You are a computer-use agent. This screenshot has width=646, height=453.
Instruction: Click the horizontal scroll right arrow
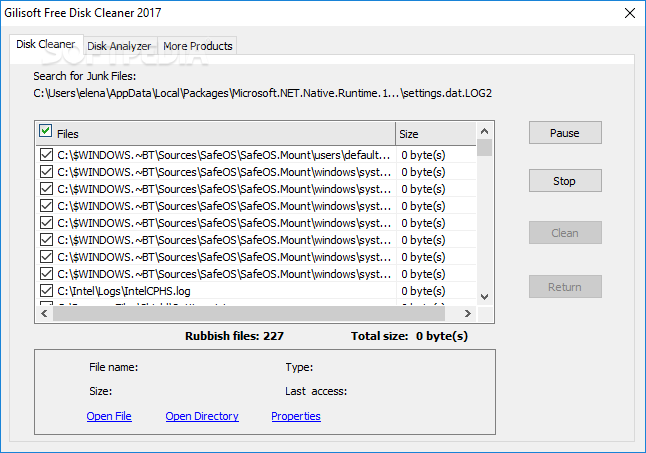[468, 313]
